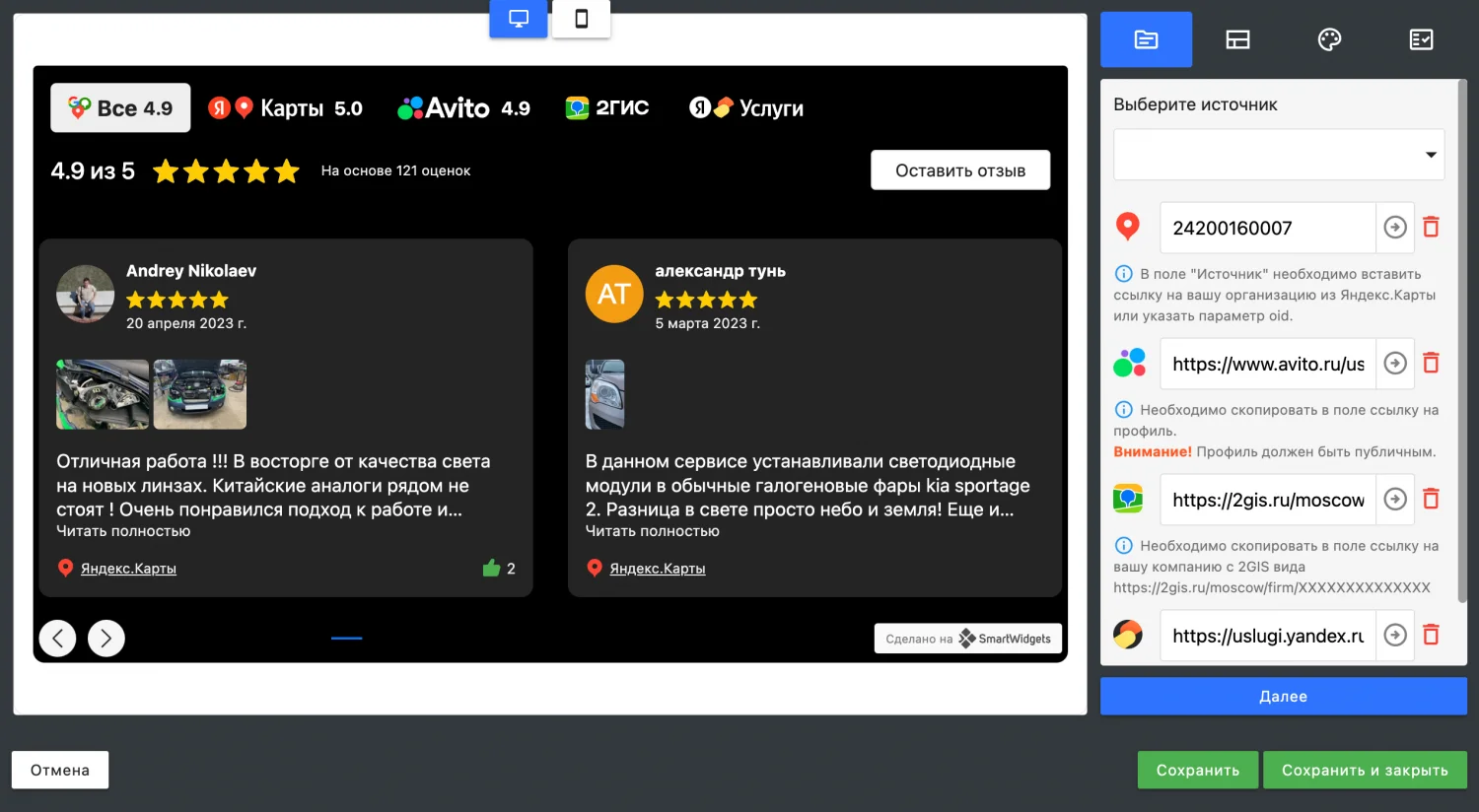Remove the 2GIS source with trash icon
This screenshot has width=1479, height=812.
click(x=1431, y=500)
